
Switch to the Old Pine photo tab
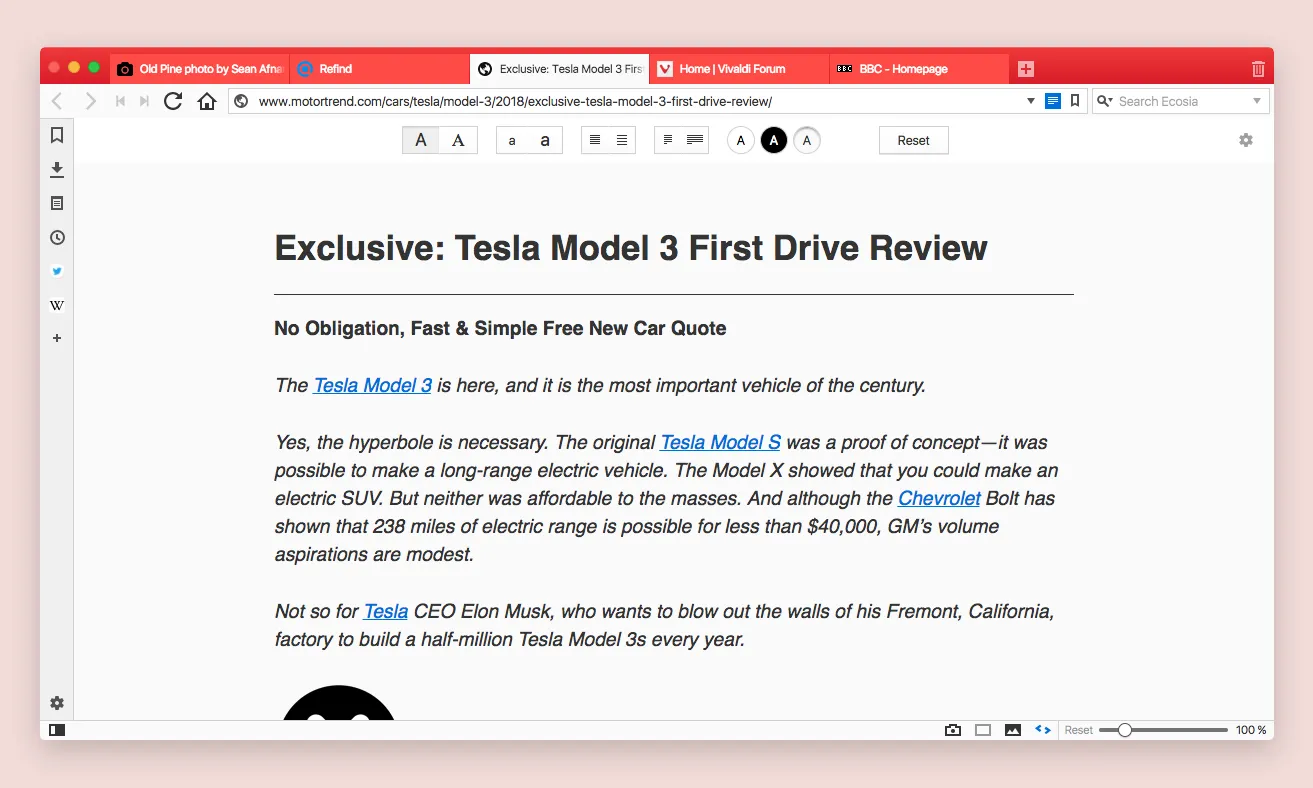coord(200,69)
